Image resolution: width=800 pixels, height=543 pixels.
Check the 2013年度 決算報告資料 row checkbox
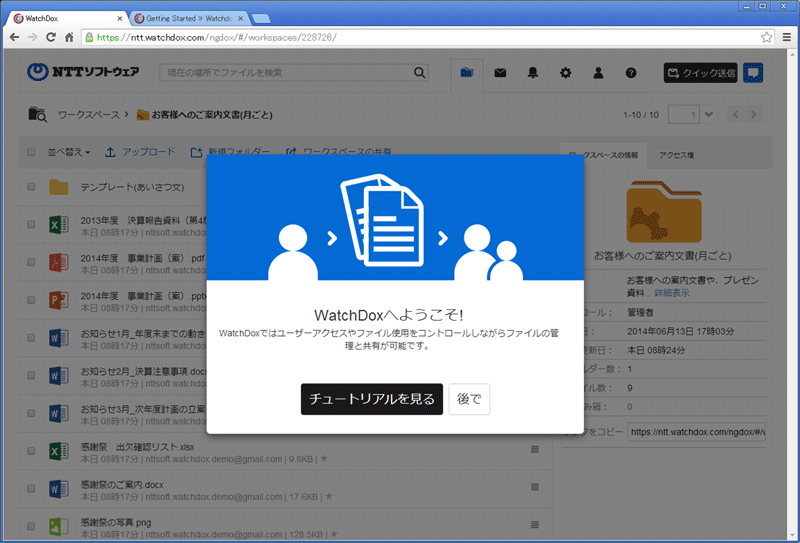click(x=31, y=225)
